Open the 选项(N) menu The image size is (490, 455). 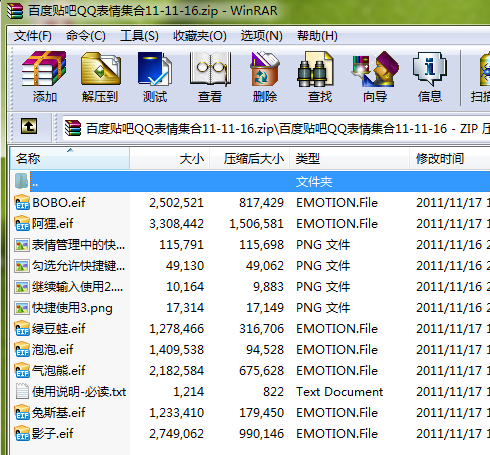[262, 36]
